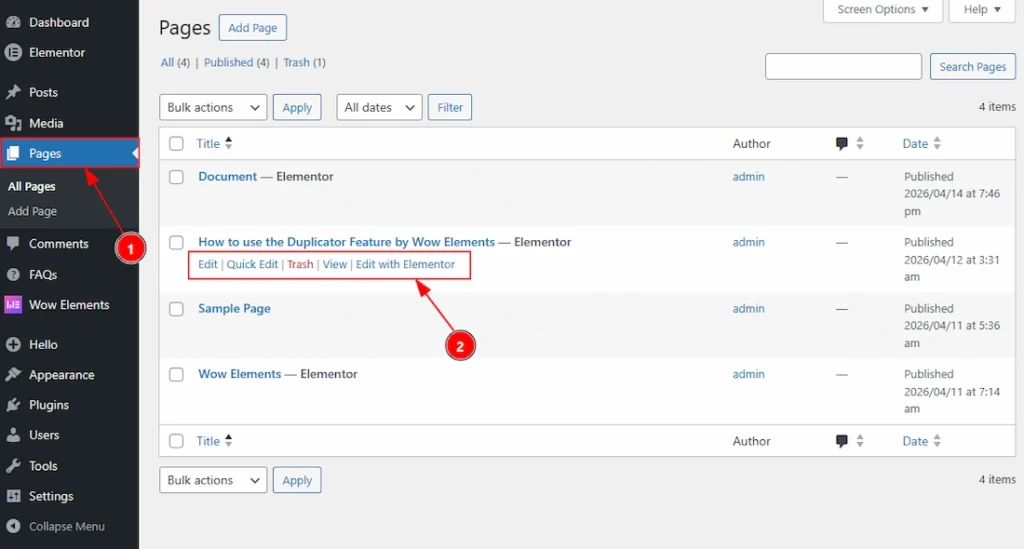
Task: Open the Sample Page title link
Action: pyautogui.click(x=234, y=308)
